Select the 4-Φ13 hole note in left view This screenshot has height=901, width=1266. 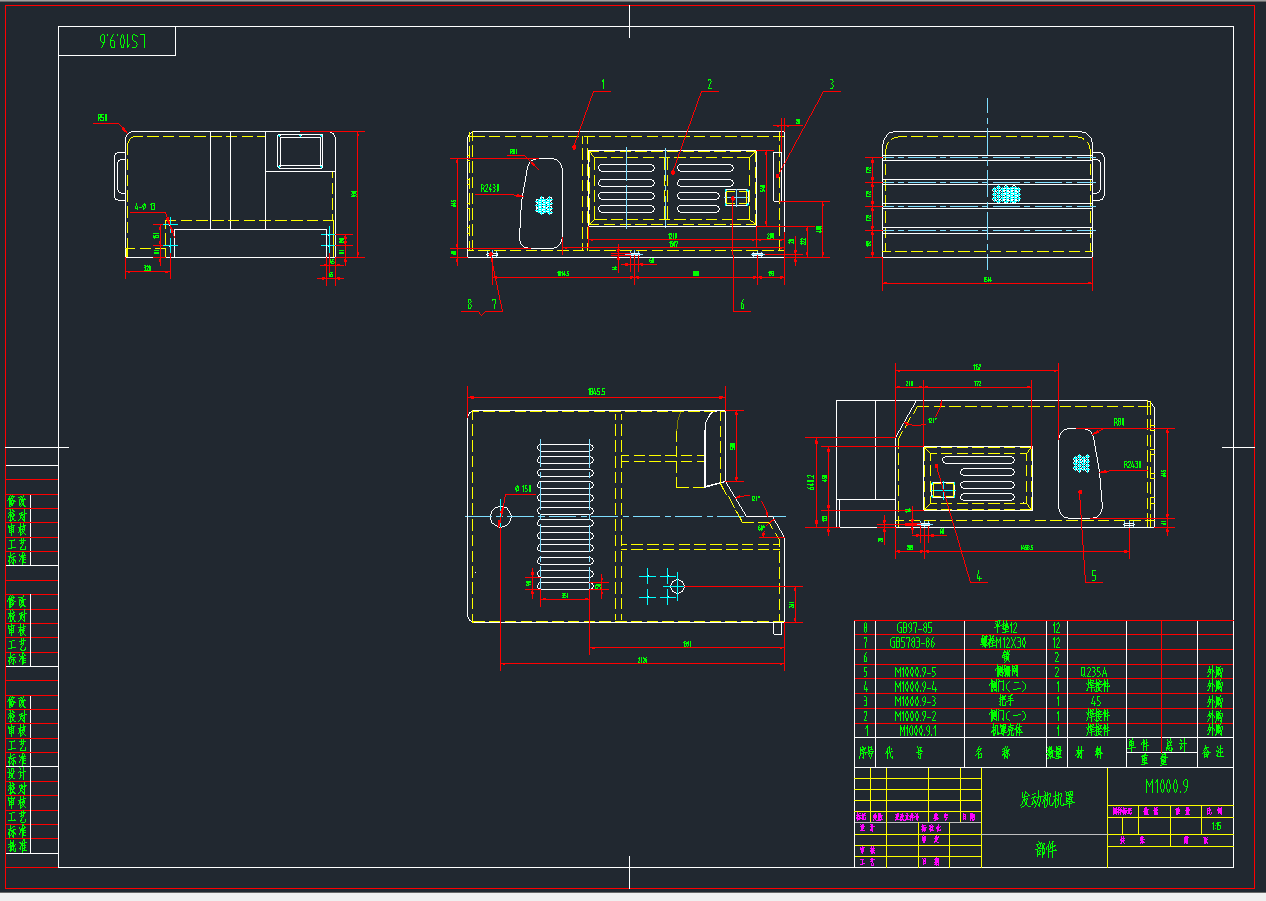tap(145, 206)
